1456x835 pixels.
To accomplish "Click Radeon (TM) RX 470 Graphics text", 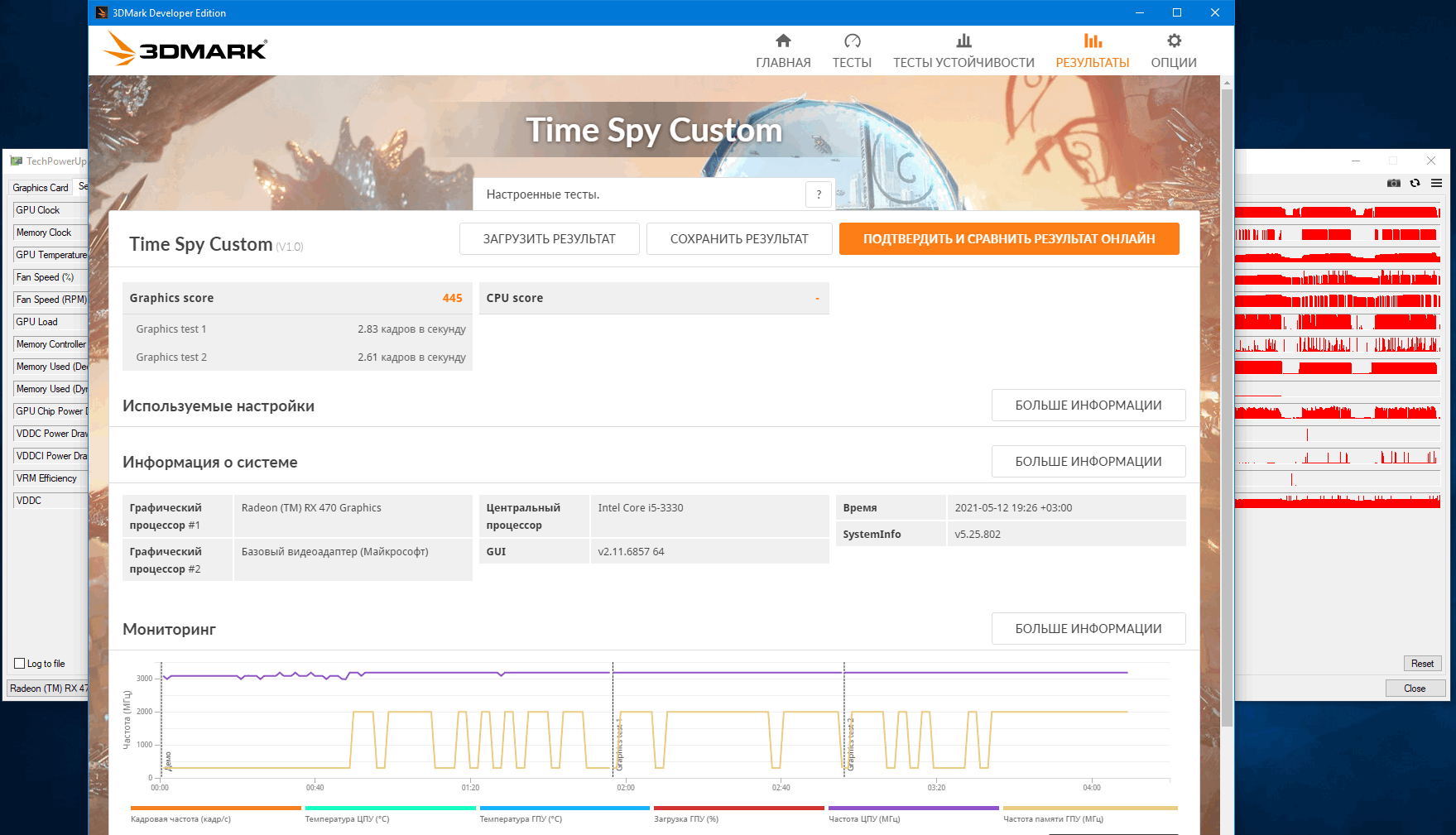I will 311,508.
